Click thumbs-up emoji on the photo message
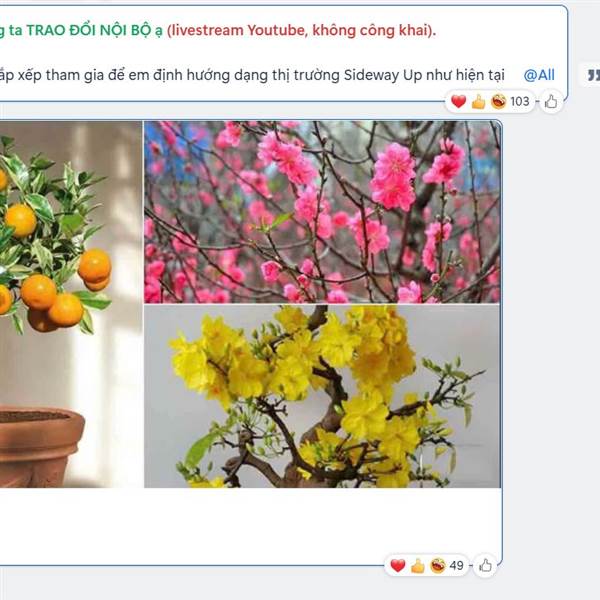 pos(418,566)
